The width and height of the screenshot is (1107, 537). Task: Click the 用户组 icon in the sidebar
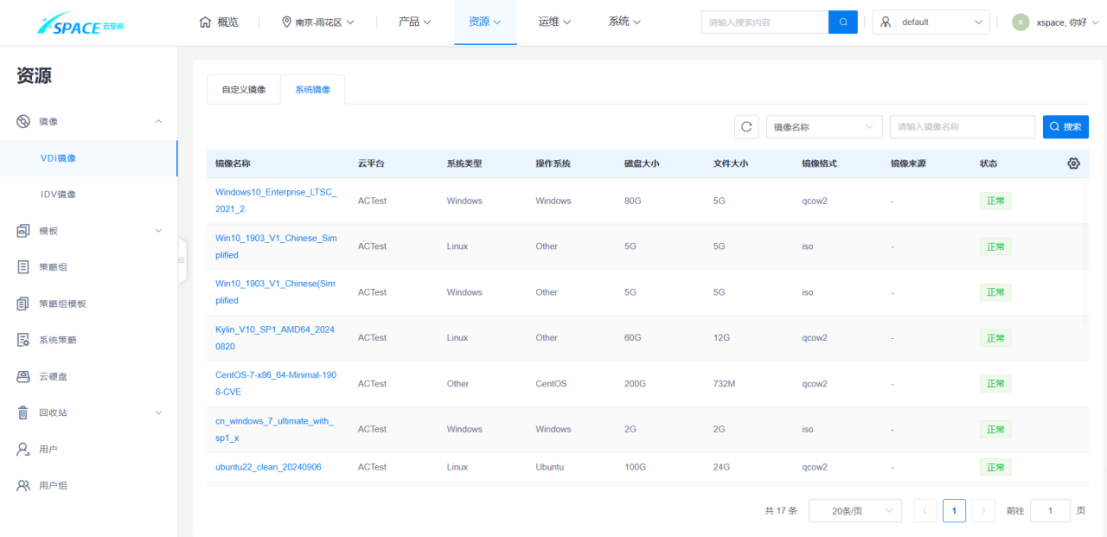pos(23,486)
